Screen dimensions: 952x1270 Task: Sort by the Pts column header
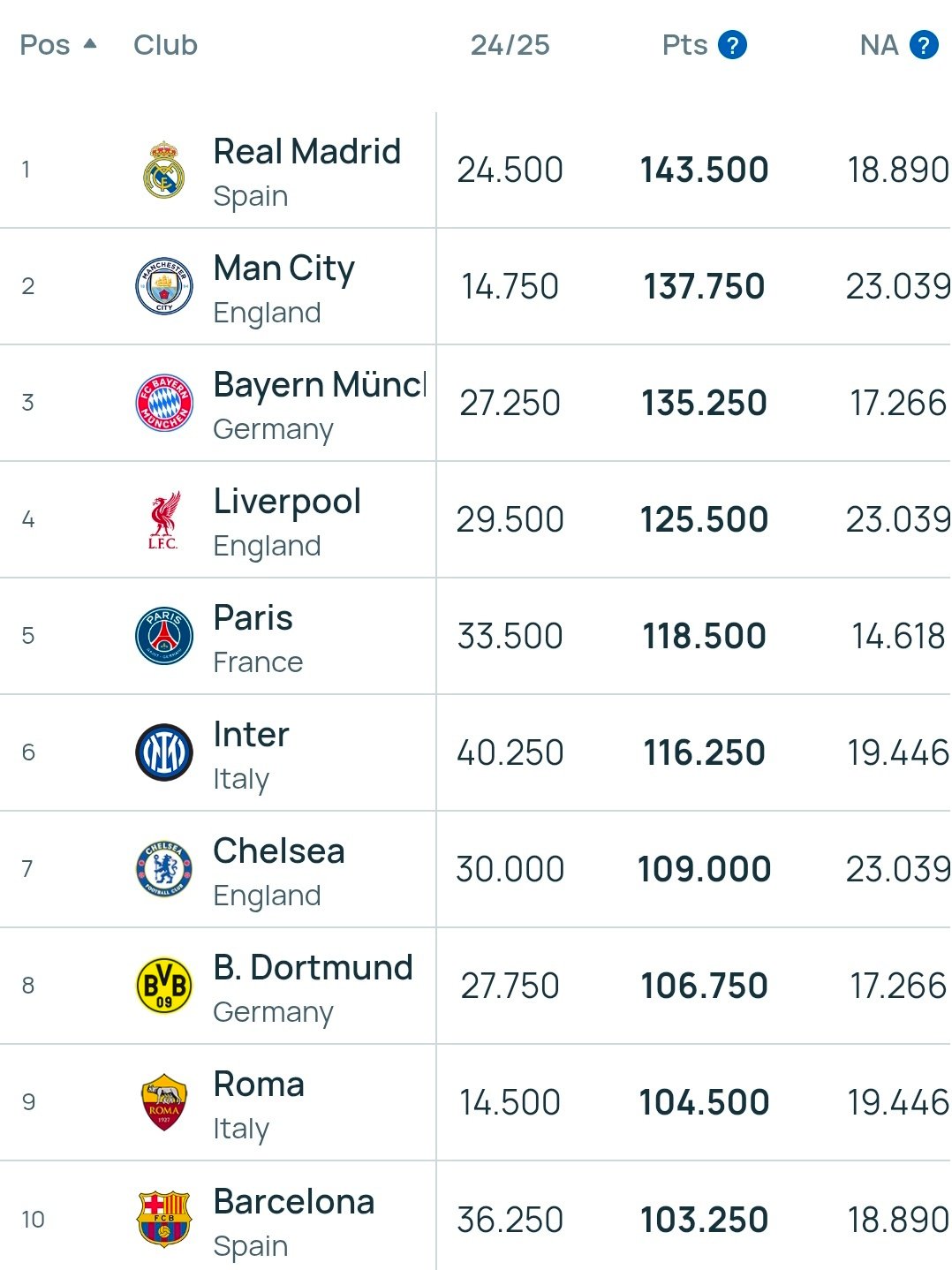684,45
